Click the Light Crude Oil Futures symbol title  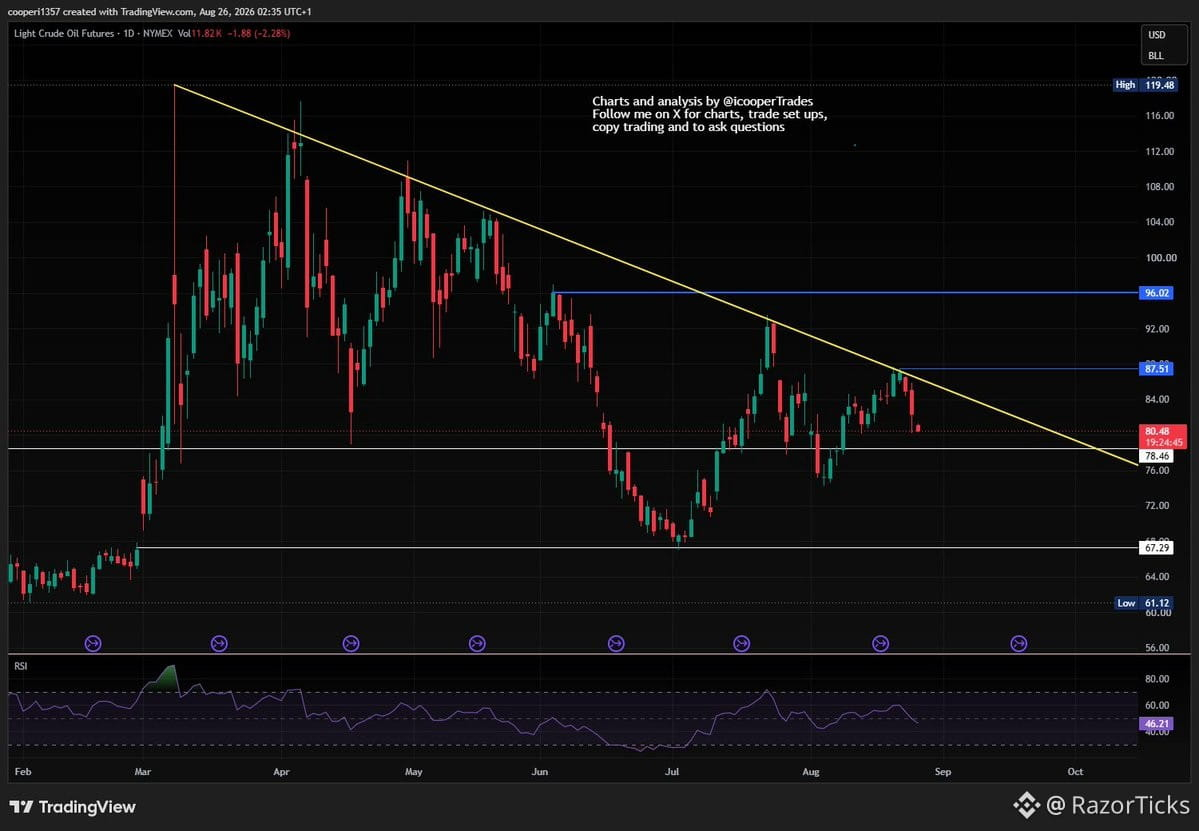click(x=64, y=34)
